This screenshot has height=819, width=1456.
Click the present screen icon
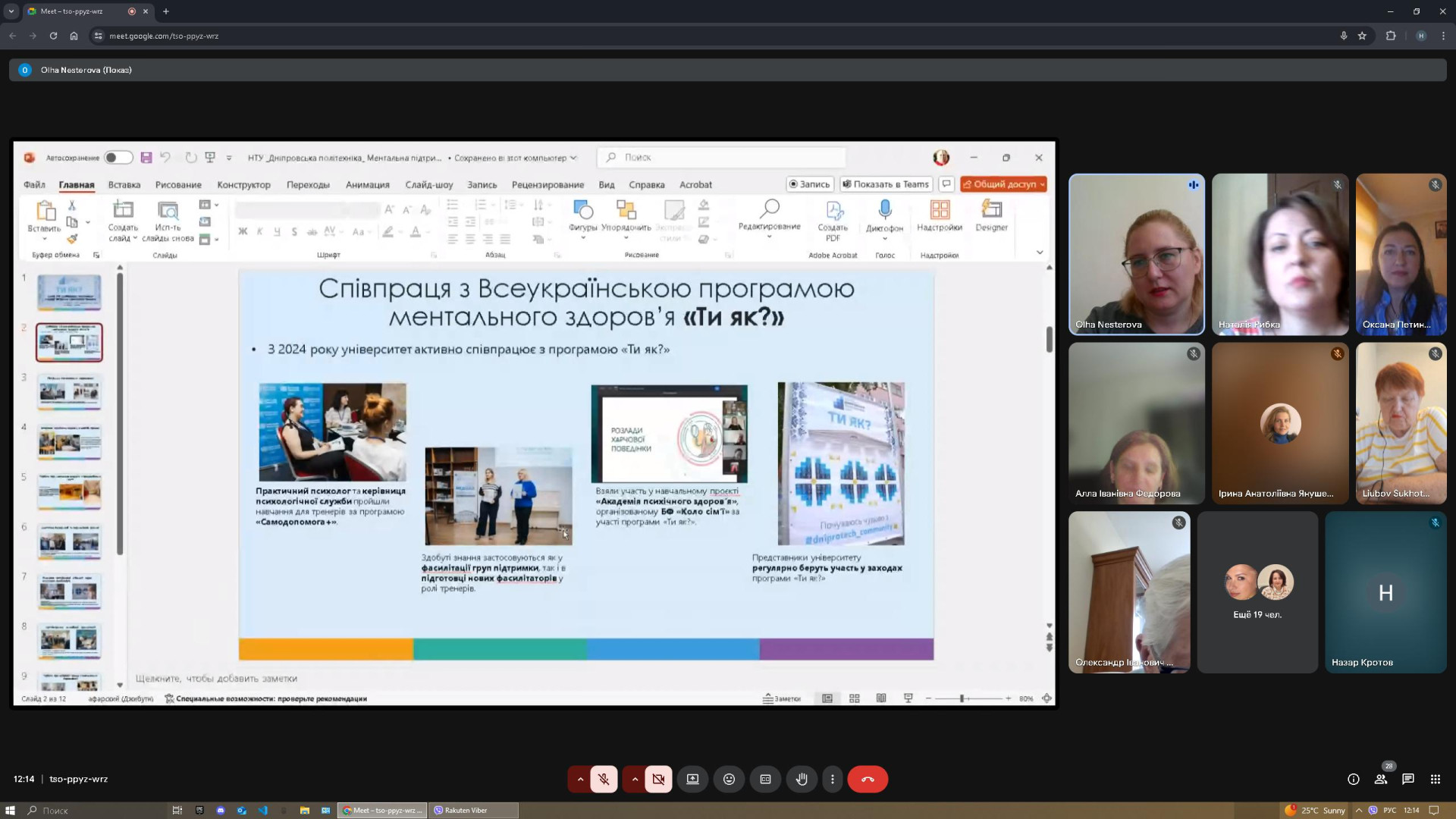(x=692, y=779)
